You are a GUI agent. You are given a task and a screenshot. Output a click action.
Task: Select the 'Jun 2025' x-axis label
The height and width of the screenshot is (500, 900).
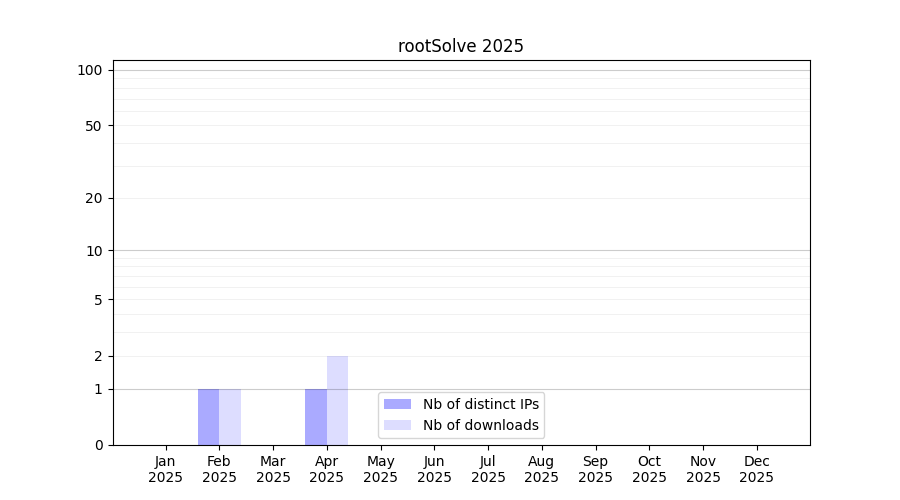434,469
